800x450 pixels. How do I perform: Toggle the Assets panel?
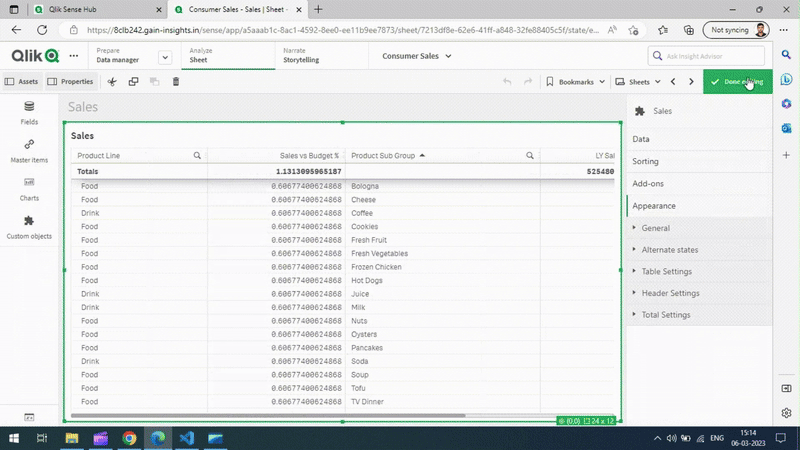pyautogui.click(x=21, y=82)
